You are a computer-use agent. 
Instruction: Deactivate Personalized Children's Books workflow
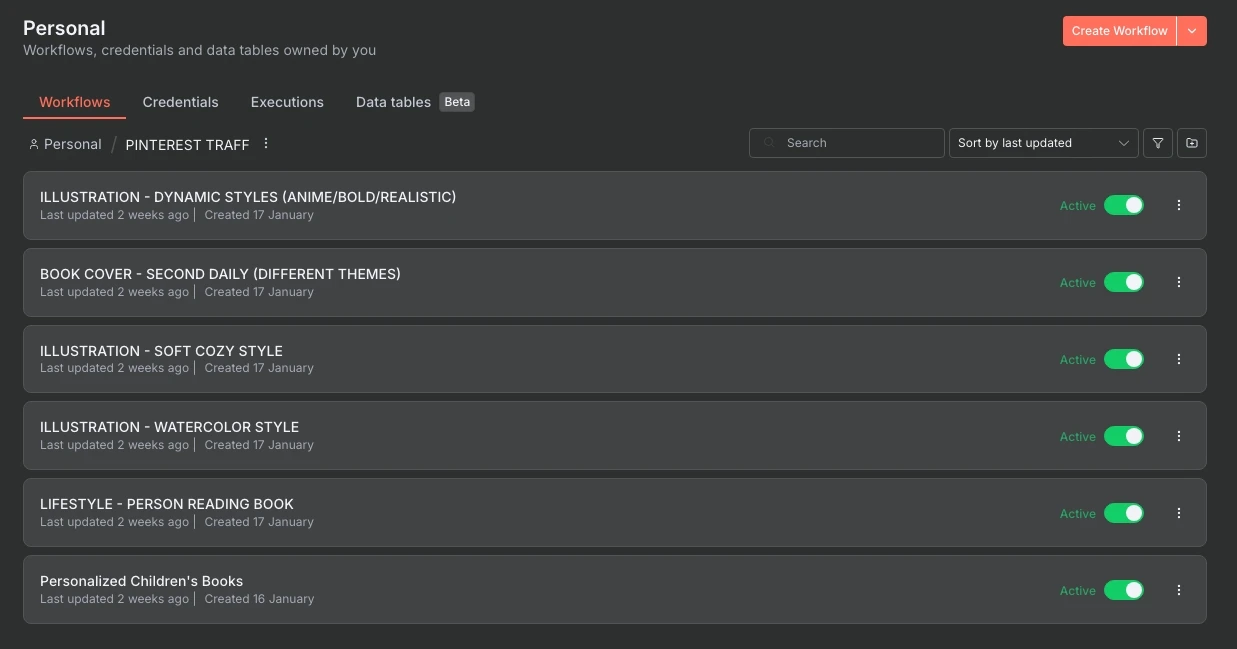pos(1124,590)
